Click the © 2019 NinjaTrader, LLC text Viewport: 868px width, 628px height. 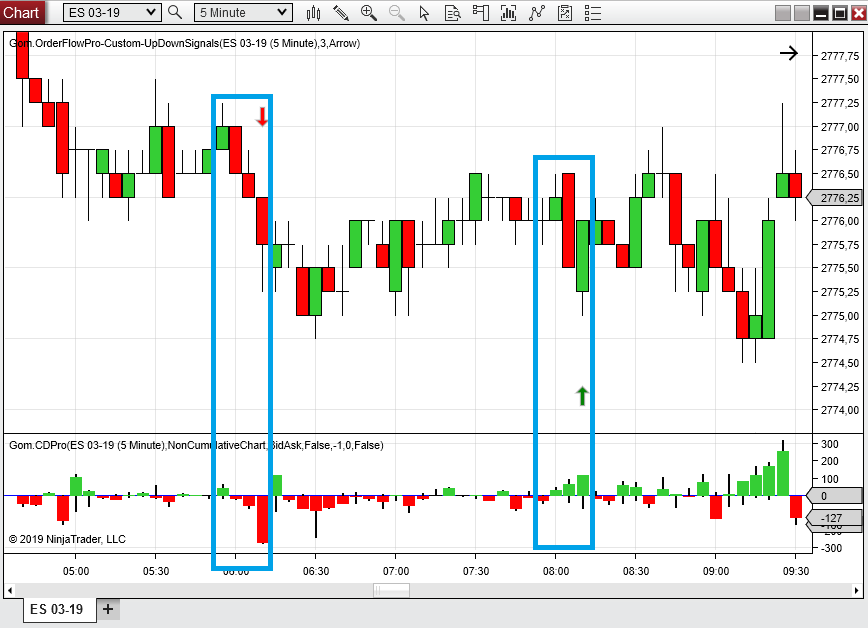[68, 539]
